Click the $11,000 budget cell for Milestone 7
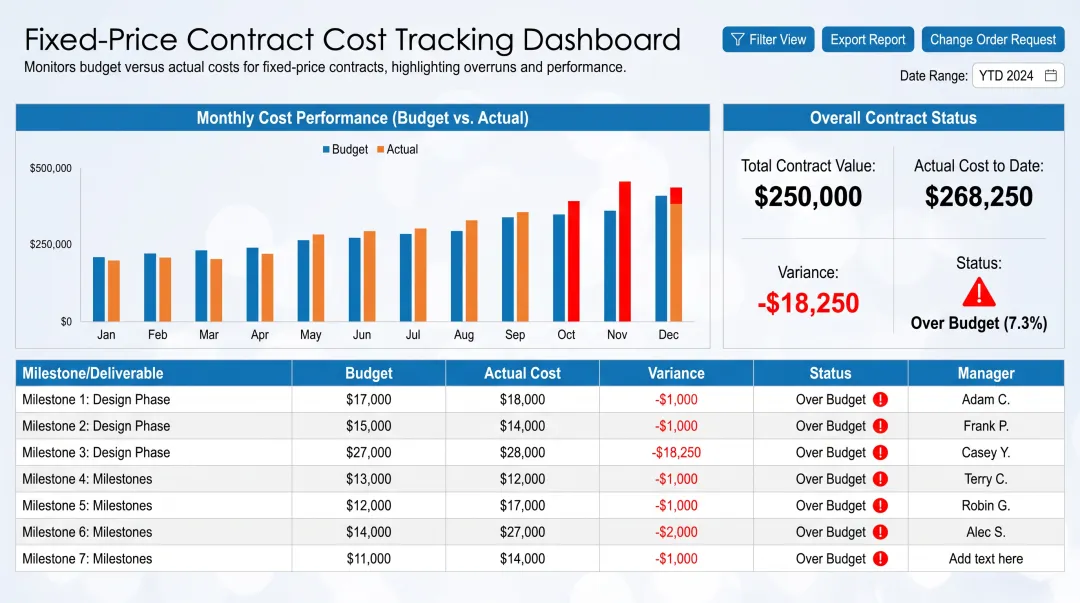Screen dimensions: 1080x603 [368, 559]
